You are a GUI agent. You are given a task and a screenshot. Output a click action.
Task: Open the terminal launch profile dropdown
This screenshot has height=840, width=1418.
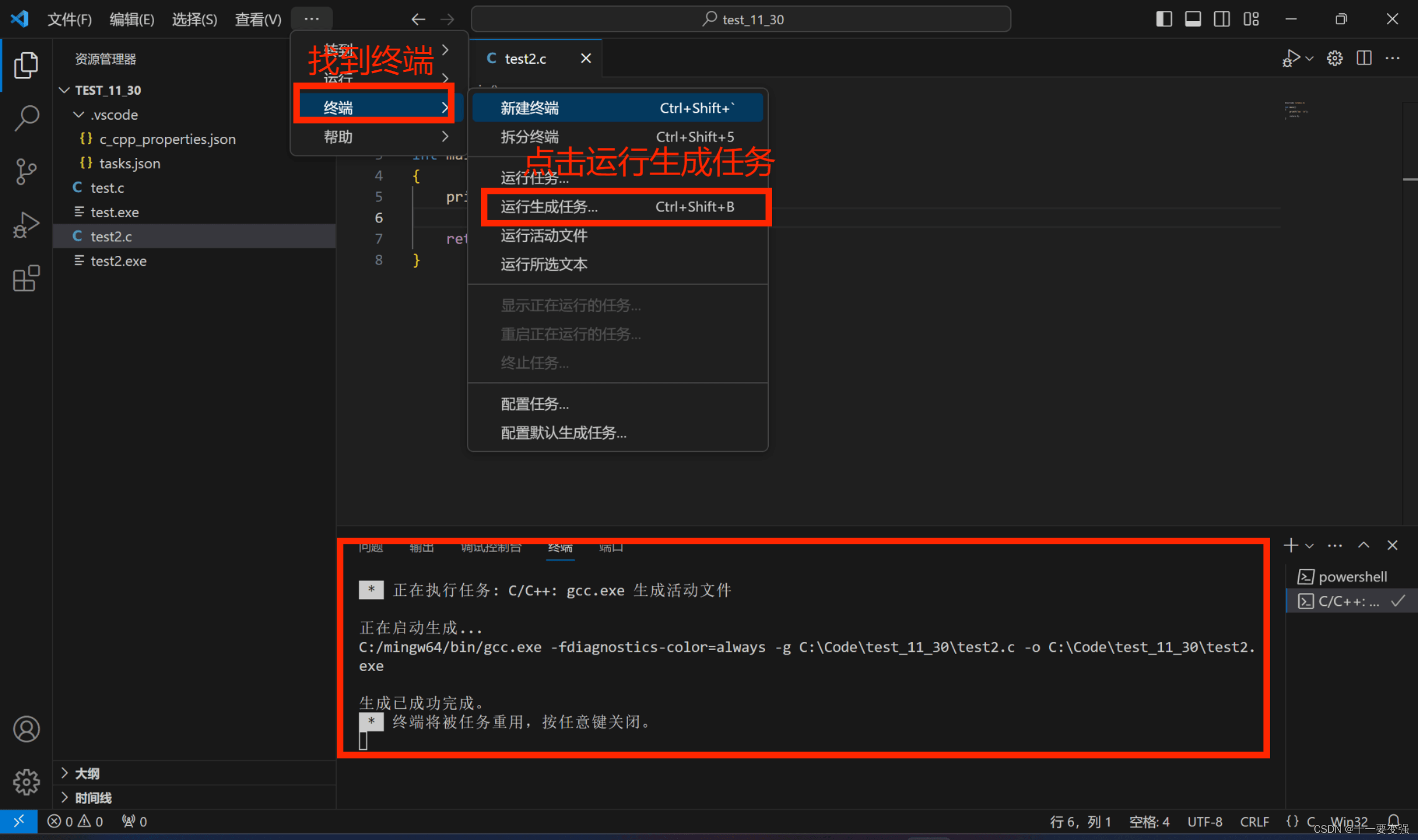tap(1309, 545)
